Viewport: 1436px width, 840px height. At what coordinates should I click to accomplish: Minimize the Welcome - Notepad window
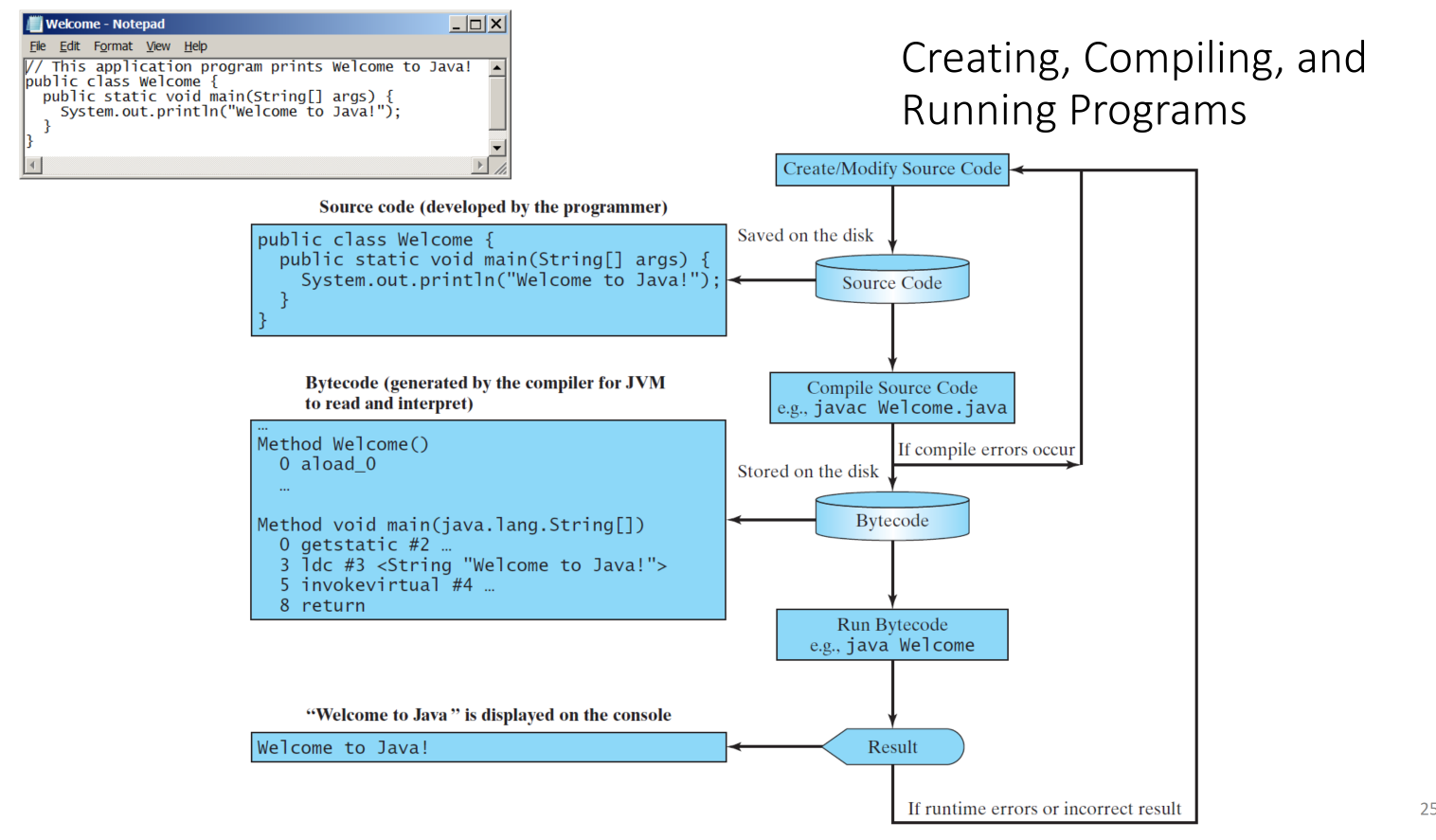[457, 24]
